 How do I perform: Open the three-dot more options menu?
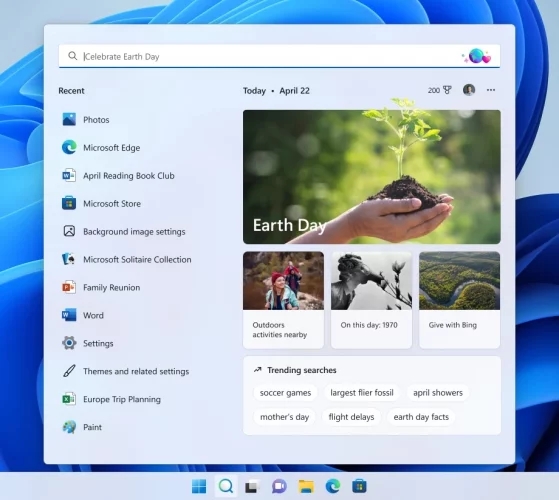pos(491,90)
